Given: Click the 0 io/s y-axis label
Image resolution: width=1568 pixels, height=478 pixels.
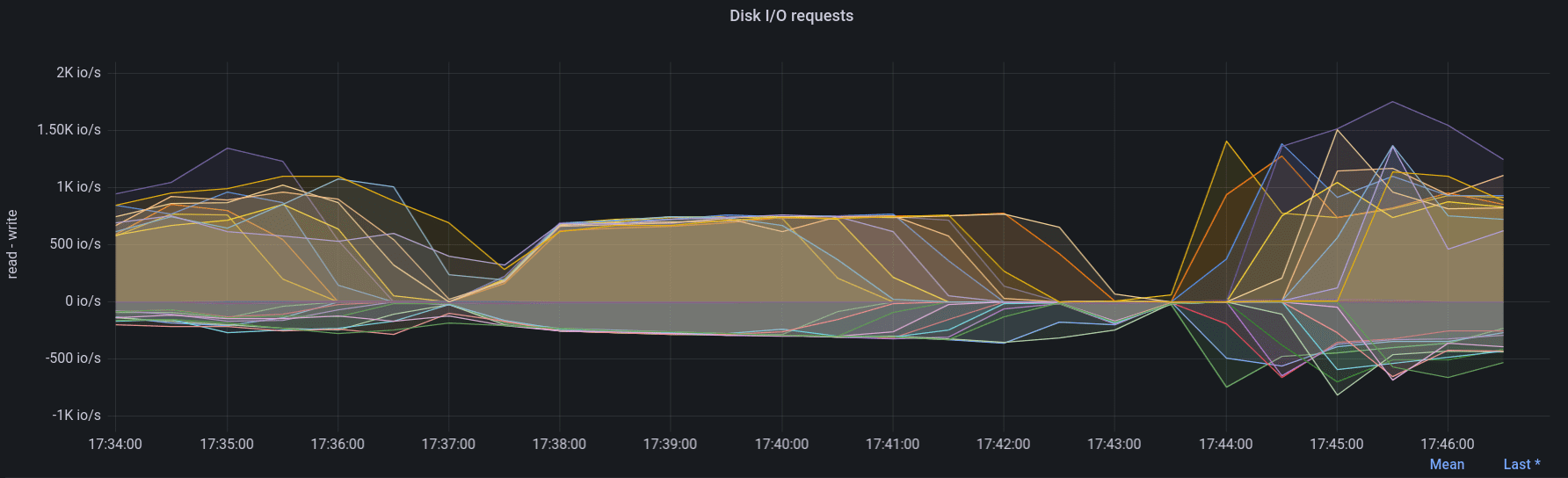Looking at the screenshot, I should pos(83,301).
